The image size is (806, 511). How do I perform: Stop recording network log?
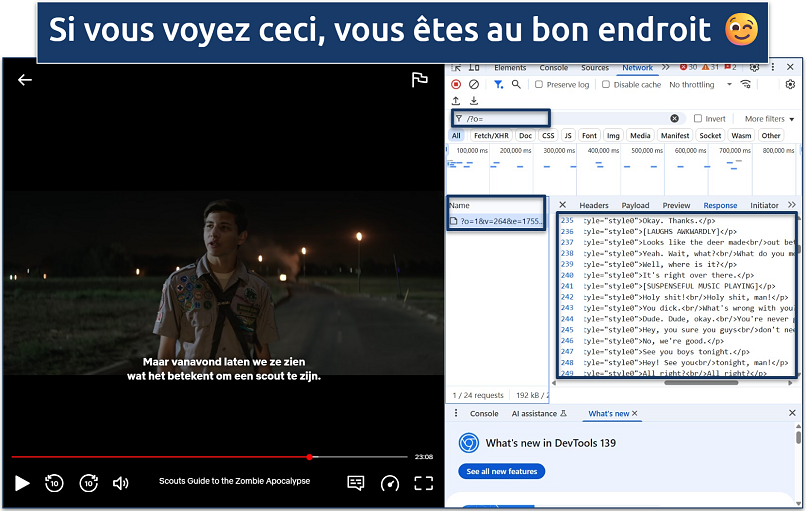tap(457, 85)
